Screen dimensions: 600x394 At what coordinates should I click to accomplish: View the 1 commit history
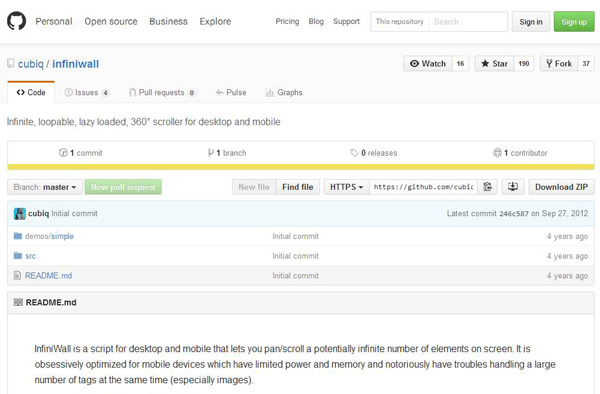click(81, 153)
